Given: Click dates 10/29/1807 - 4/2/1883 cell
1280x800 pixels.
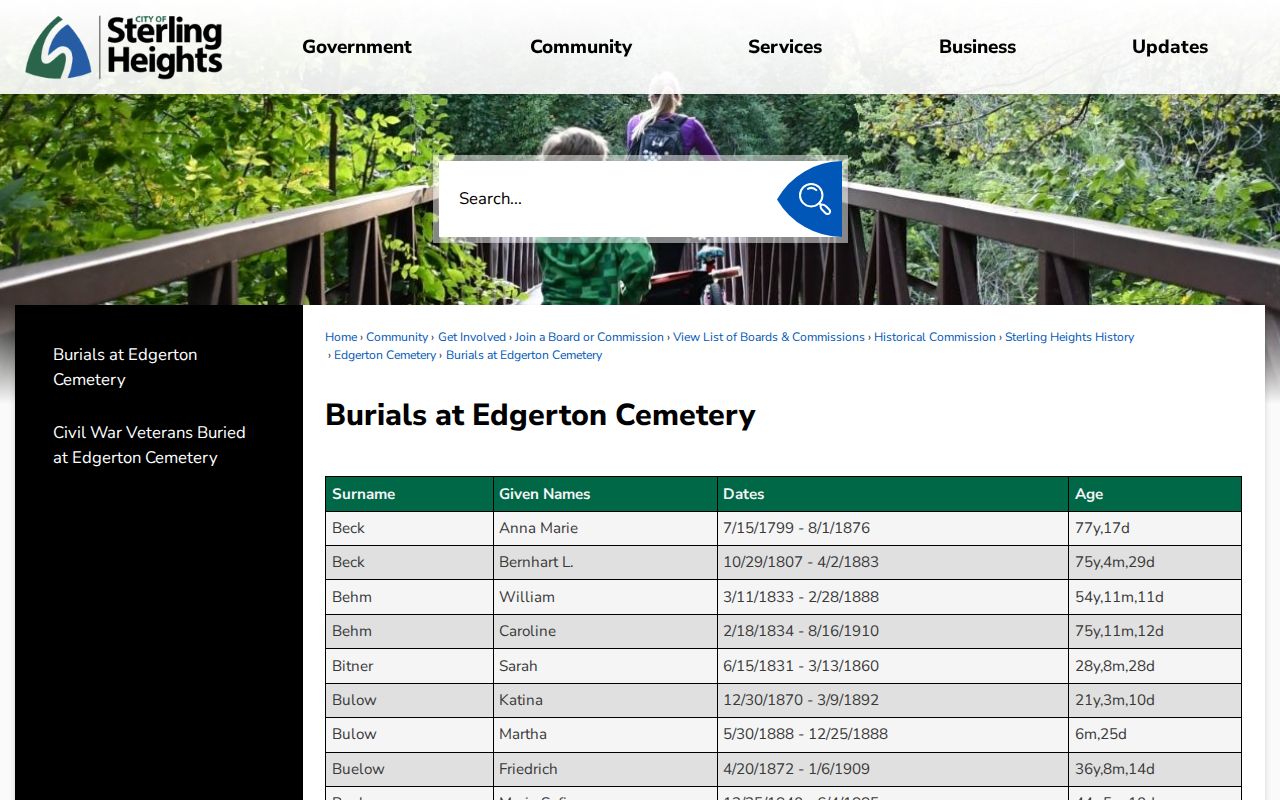Looking at the screenshot, I should (x=893, y=562).
